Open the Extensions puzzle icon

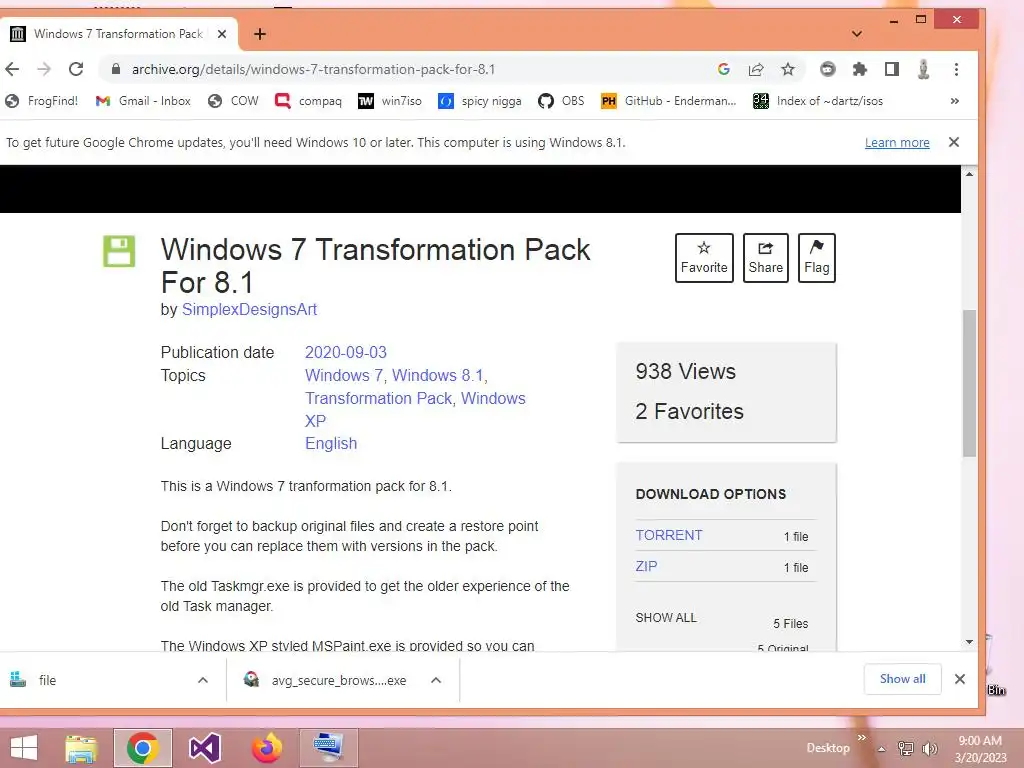[x=859, y=69]
